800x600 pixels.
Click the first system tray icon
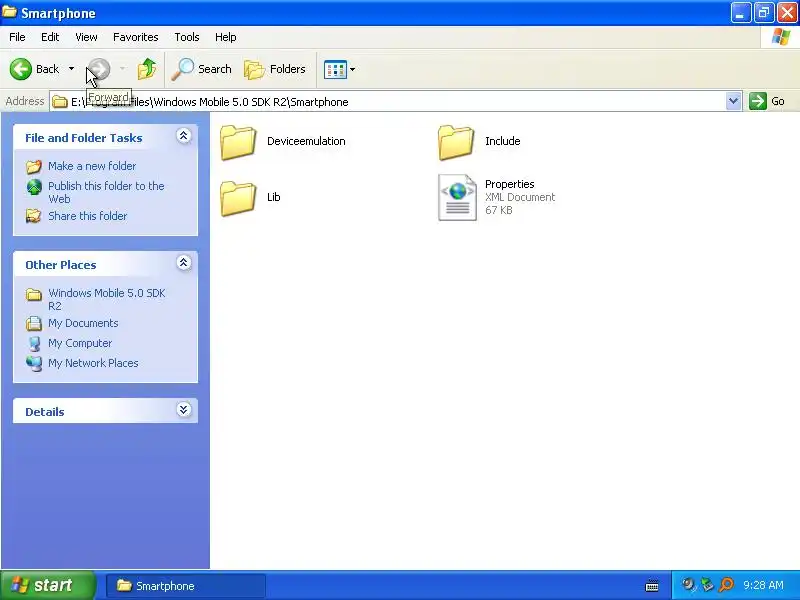[x=689, y=584]
